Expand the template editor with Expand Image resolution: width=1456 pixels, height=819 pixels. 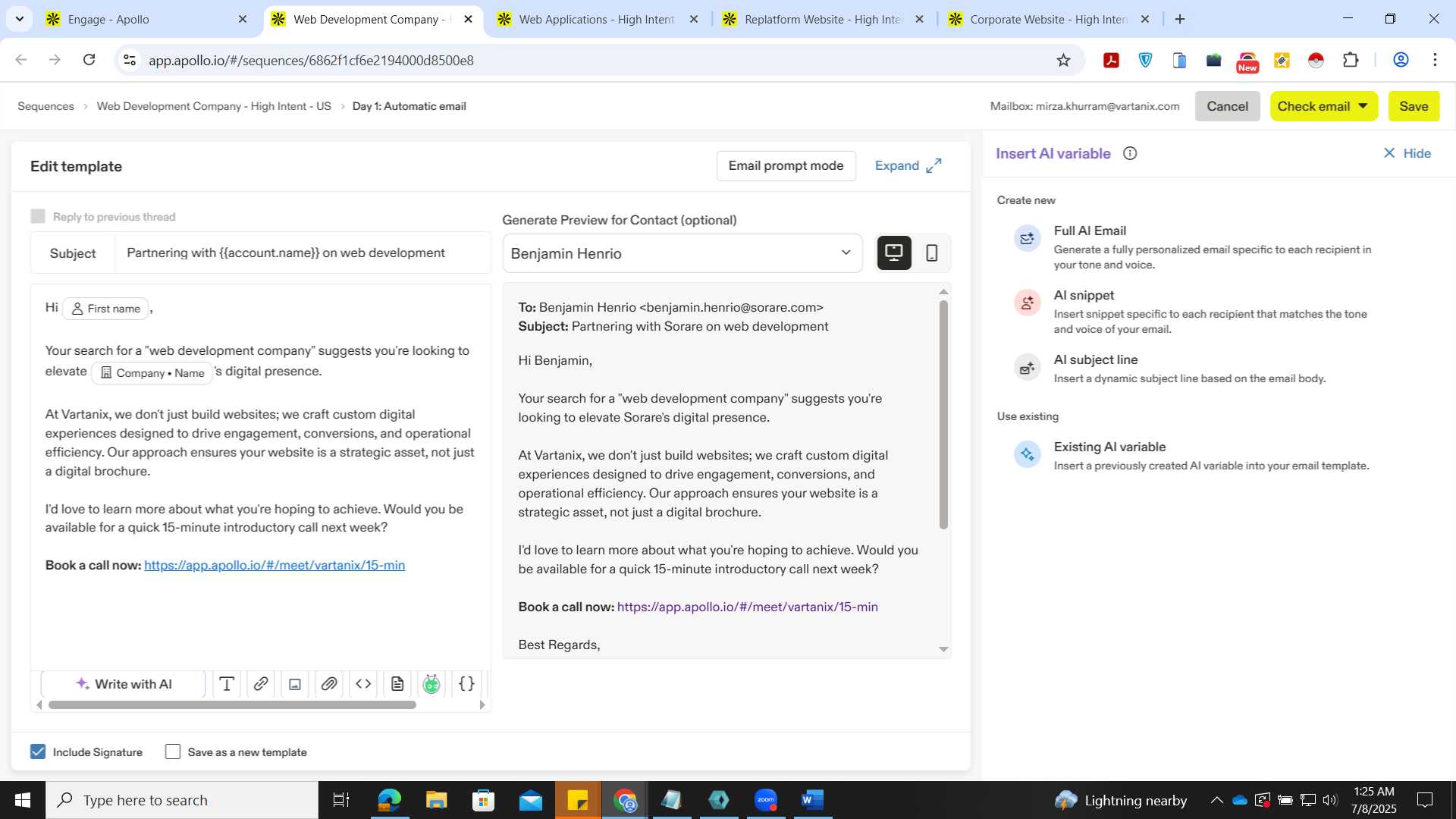908,165
